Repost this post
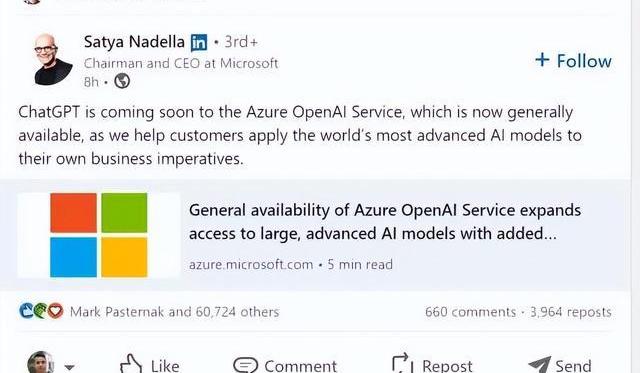The image size is (640, 373). pos(432,364)
